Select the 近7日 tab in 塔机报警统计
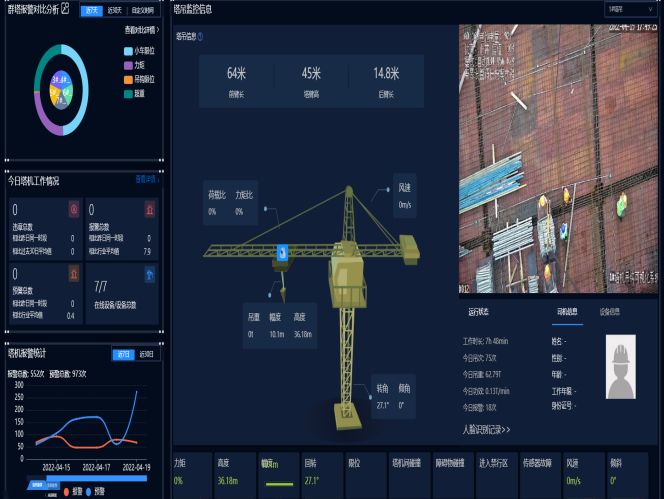Screen dimensions: 664x499 (x=123, y=354)
